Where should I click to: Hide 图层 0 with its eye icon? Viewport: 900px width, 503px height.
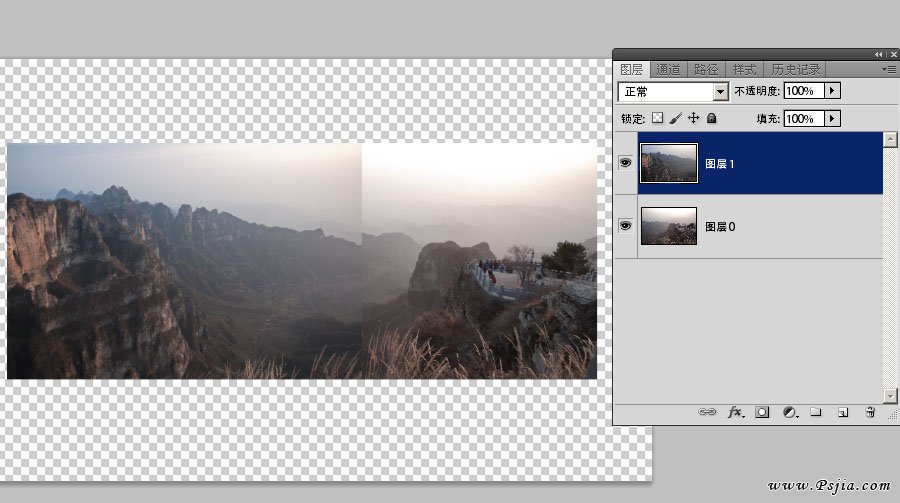pyautogui.click(x=626, y=226)
